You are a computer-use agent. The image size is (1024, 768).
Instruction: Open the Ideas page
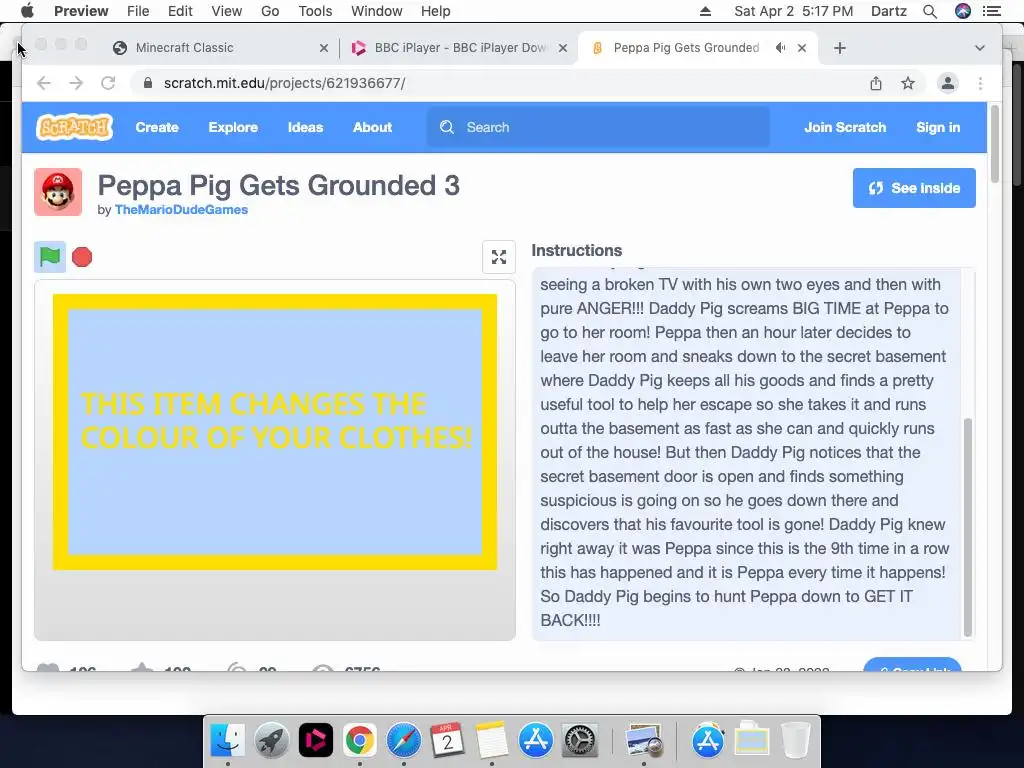tap(306, 127)
